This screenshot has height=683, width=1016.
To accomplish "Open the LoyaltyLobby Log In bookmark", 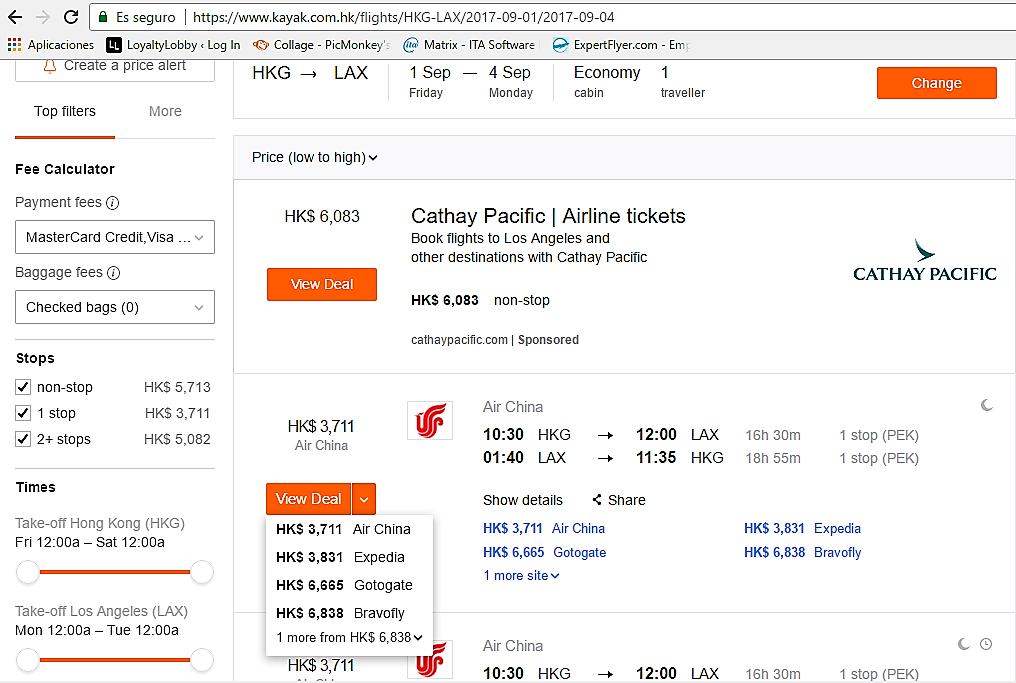I will [174, 45].
